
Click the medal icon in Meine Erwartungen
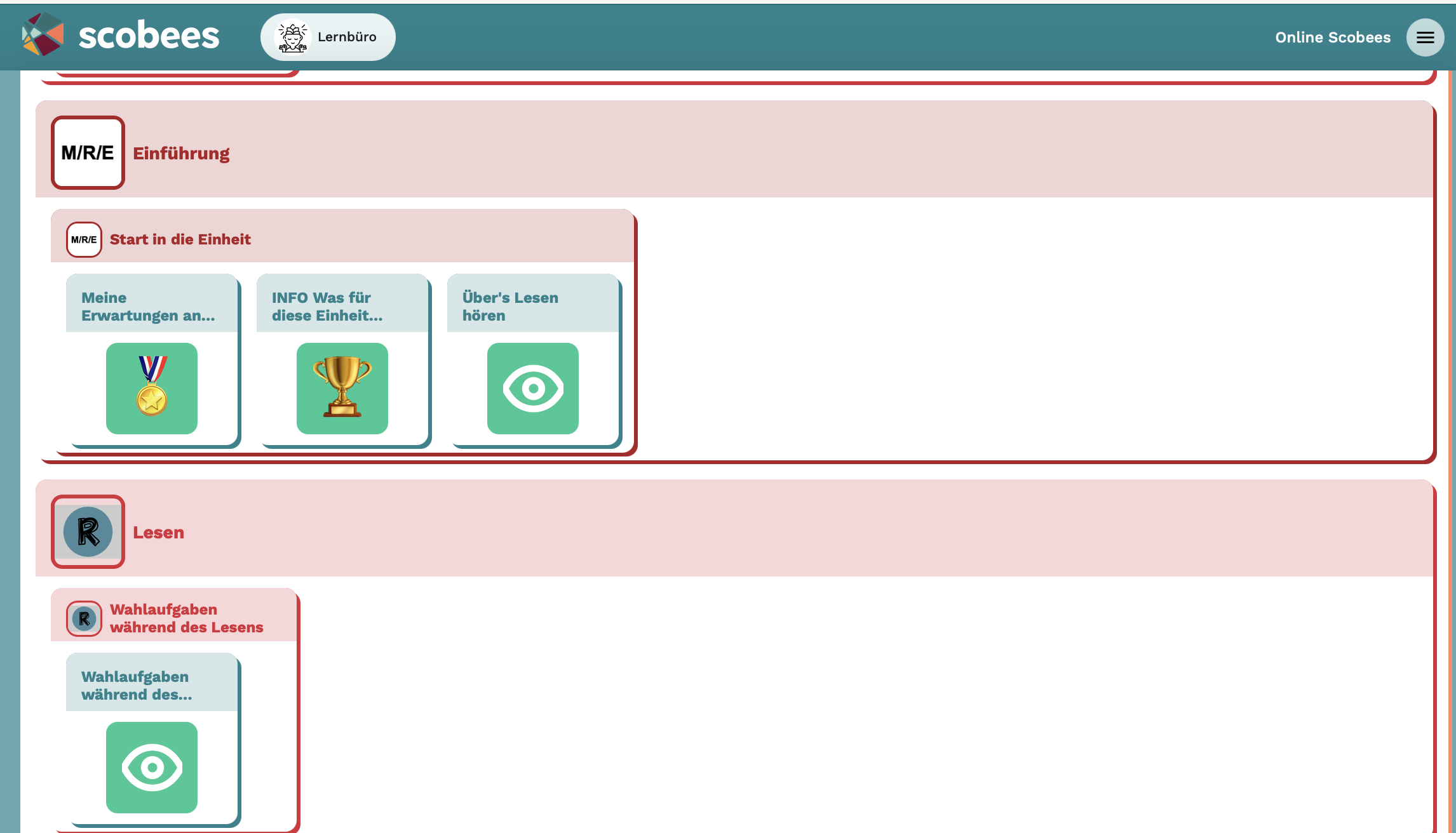click(152, 388)
